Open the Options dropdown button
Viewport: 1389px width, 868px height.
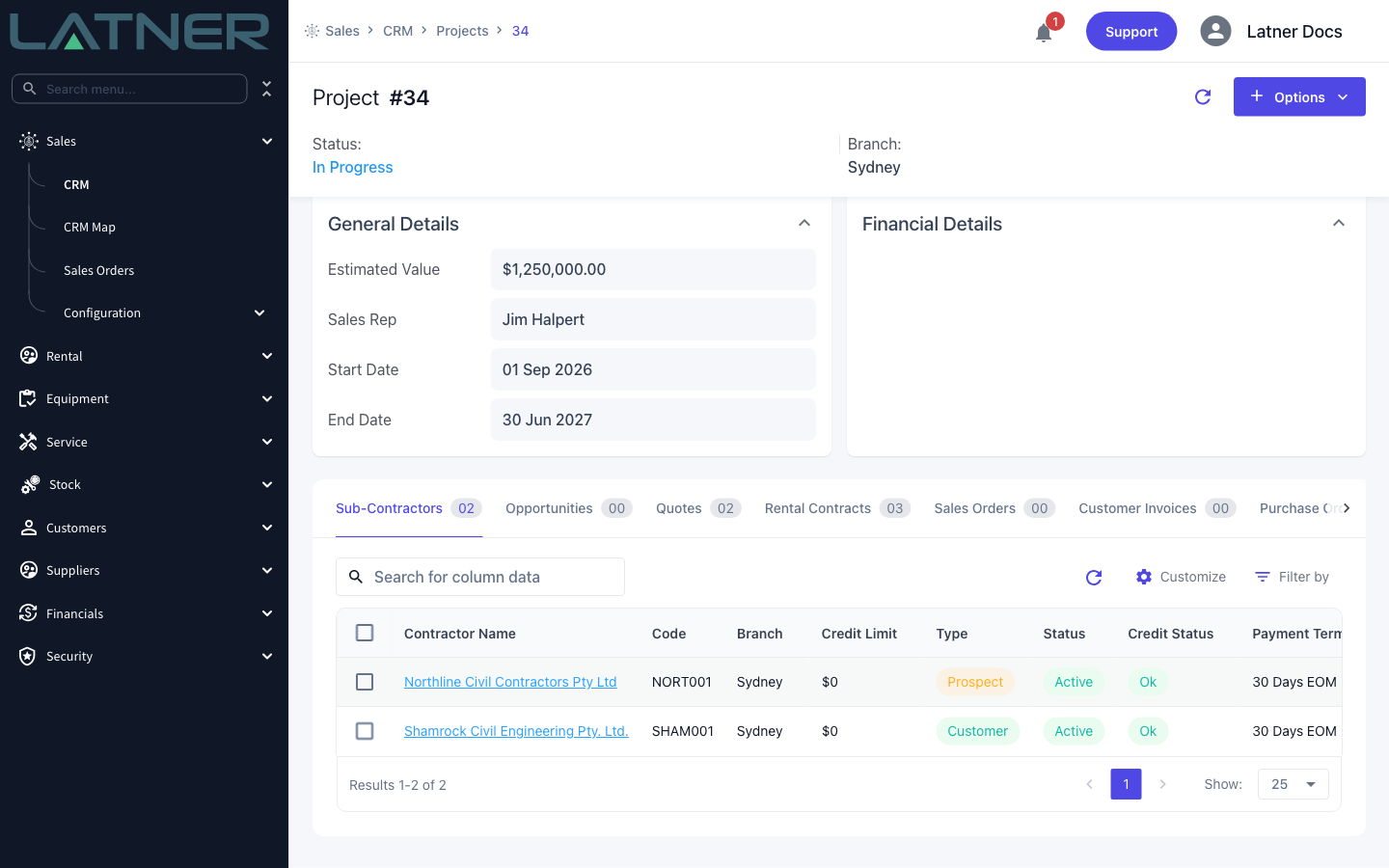(1299, 96)
